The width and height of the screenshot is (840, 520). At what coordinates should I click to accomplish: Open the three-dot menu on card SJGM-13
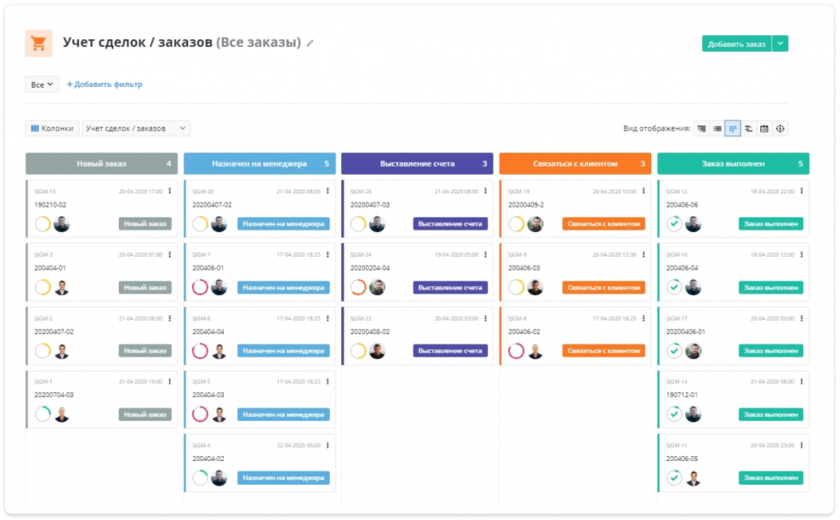[170, 191]
